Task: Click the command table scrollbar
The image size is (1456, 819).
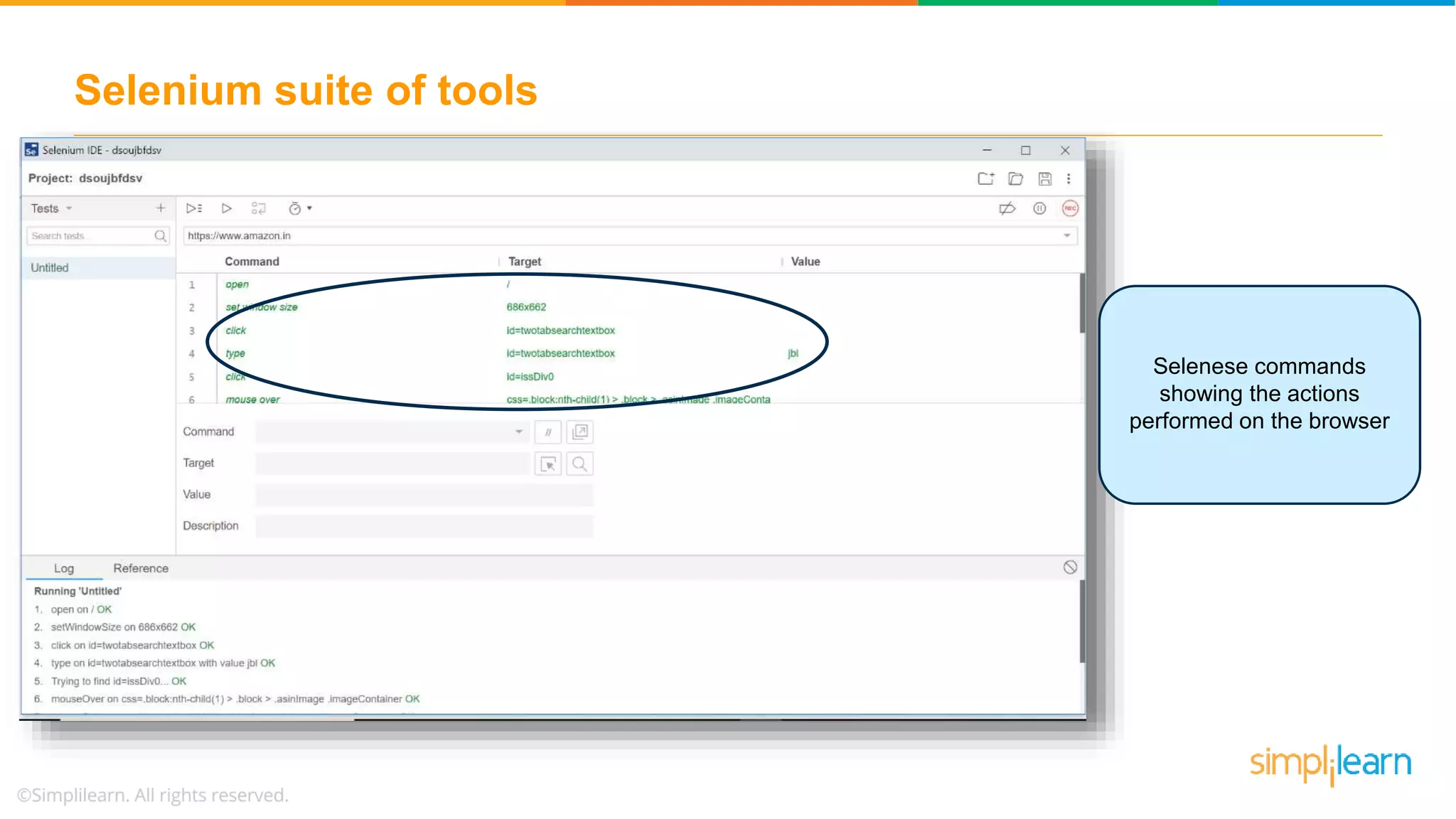Action: click(1082, 304)
